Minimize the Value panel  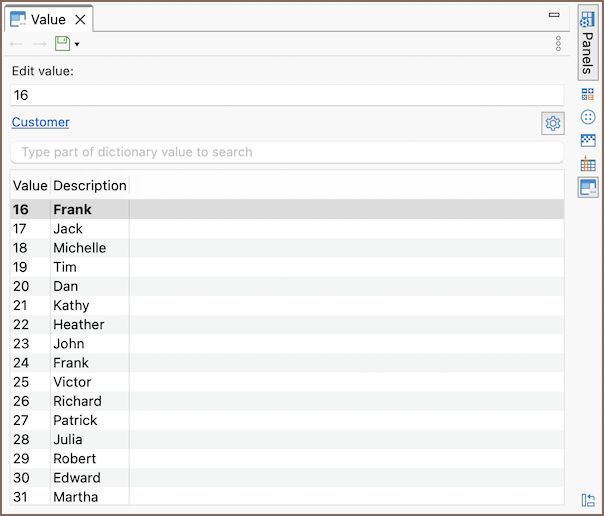tap(554, 16)
